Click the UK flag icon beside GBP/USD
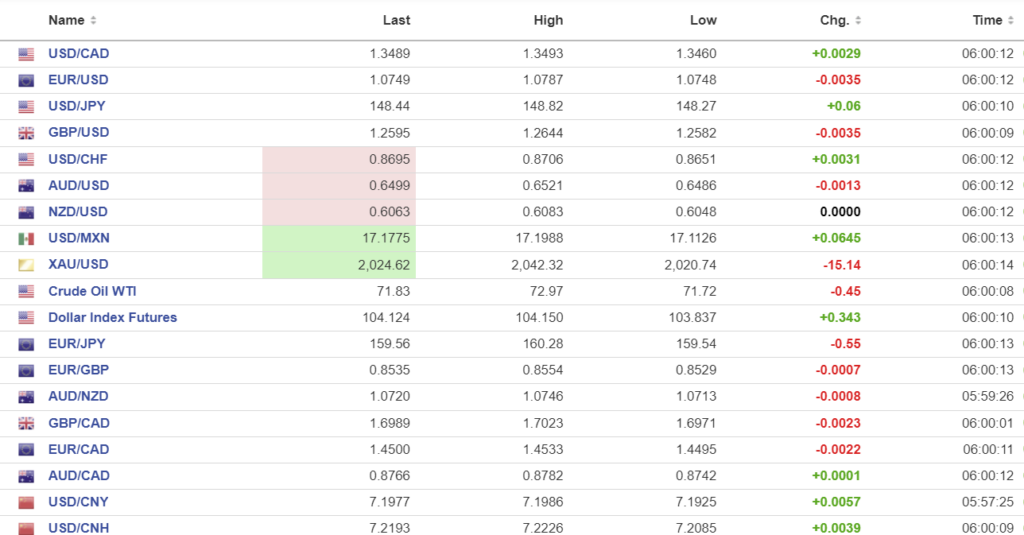This screenshot has height=535, width=1024. point(26,133)
